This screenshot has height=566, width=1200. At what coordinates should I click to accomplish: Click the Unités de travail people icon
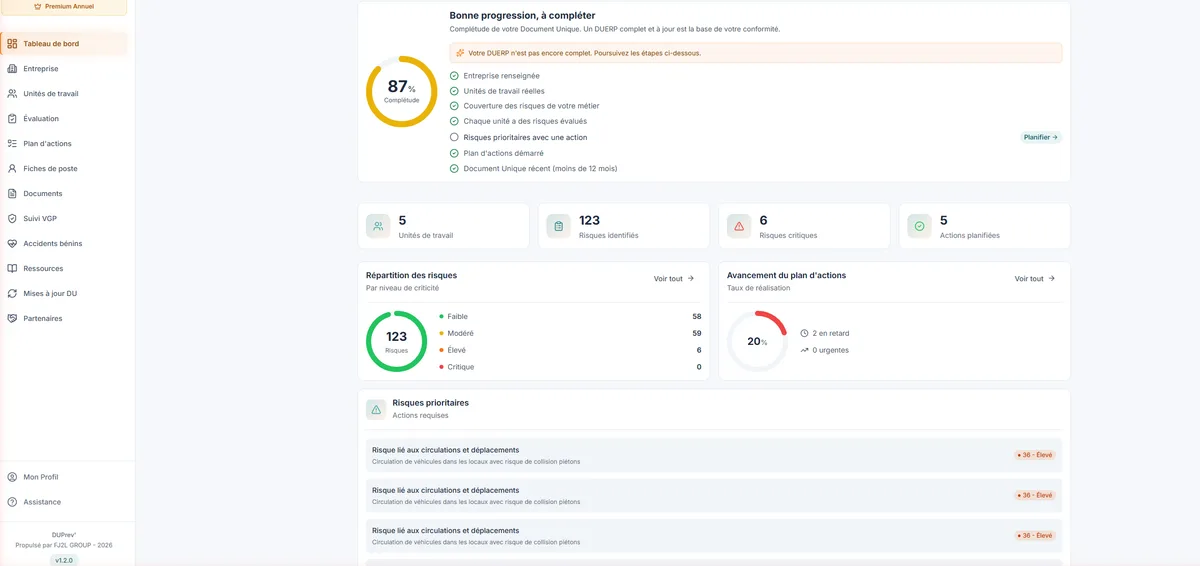click(x=12, y=94)
